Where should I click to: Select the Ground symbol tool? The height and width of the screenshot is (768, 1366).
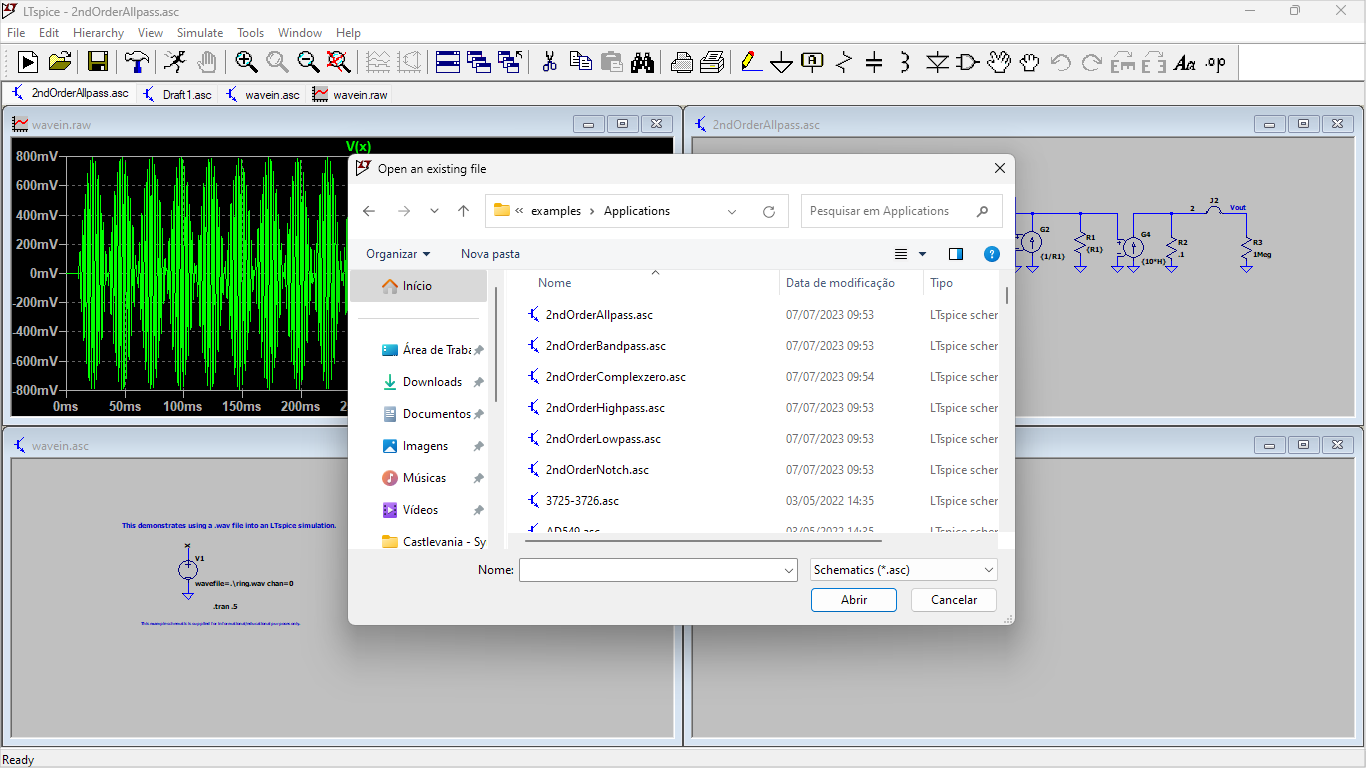[782, 62]
